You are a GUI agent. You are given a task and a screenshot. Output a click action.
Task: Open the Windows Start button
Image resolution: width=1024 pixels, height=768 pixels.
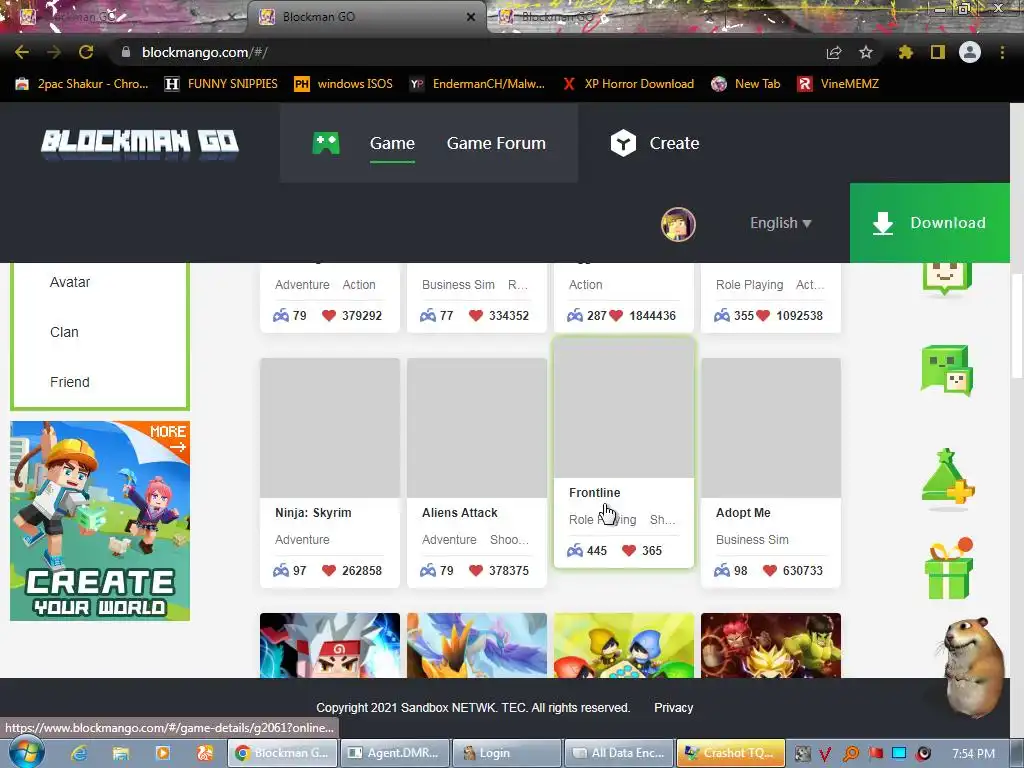point(26,752)
